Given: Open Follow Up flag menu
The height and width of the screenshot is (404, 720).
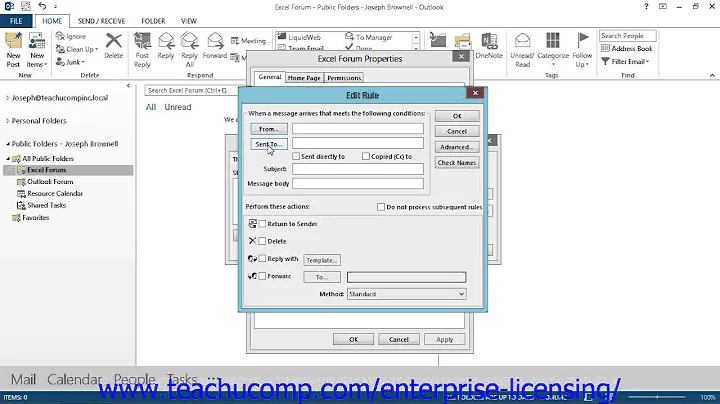Looking at the screenshot, I should point(582,50).
